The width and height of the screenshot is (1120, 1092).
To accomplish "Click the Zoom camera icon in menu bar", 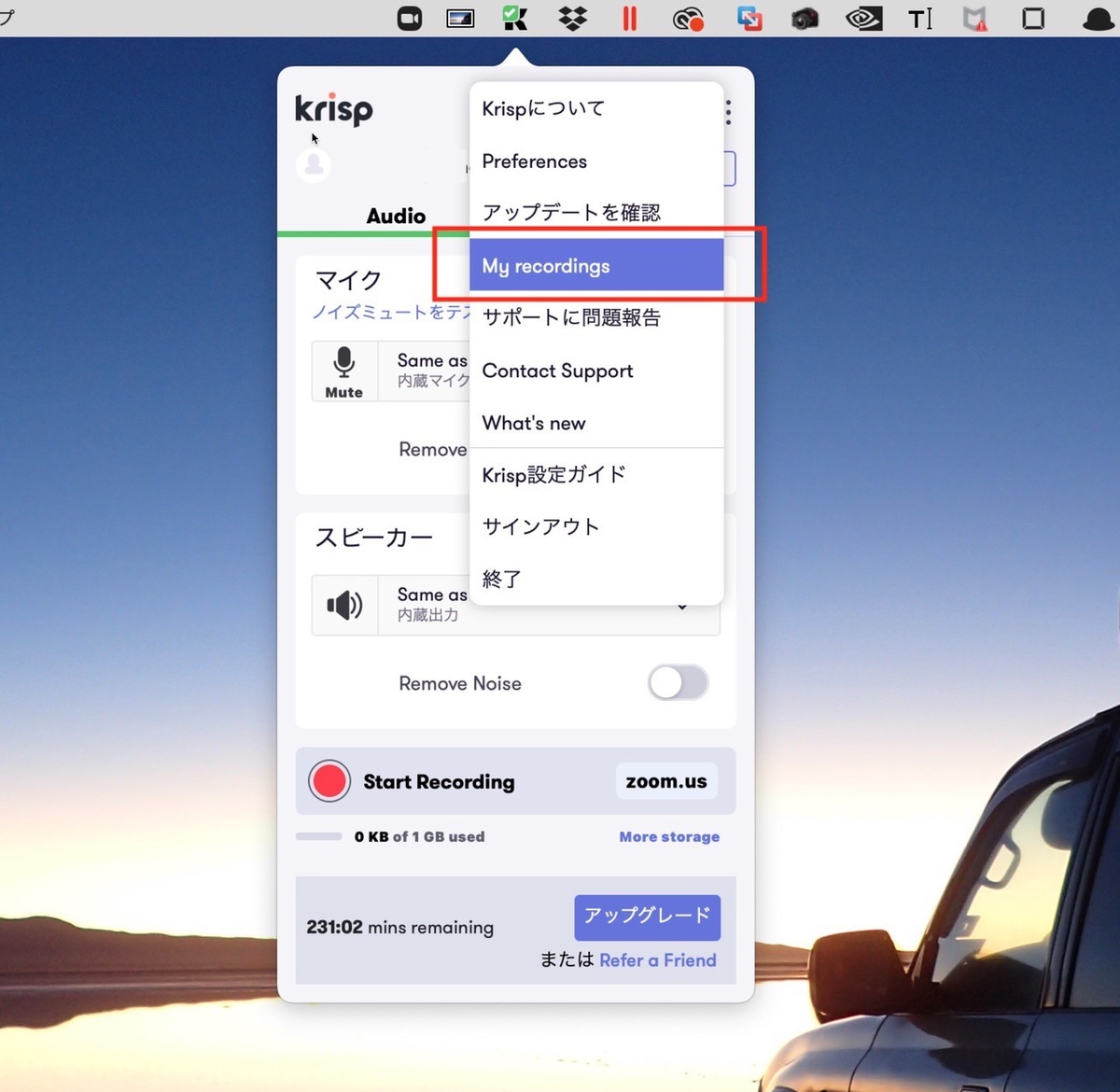I will point(410,18).
